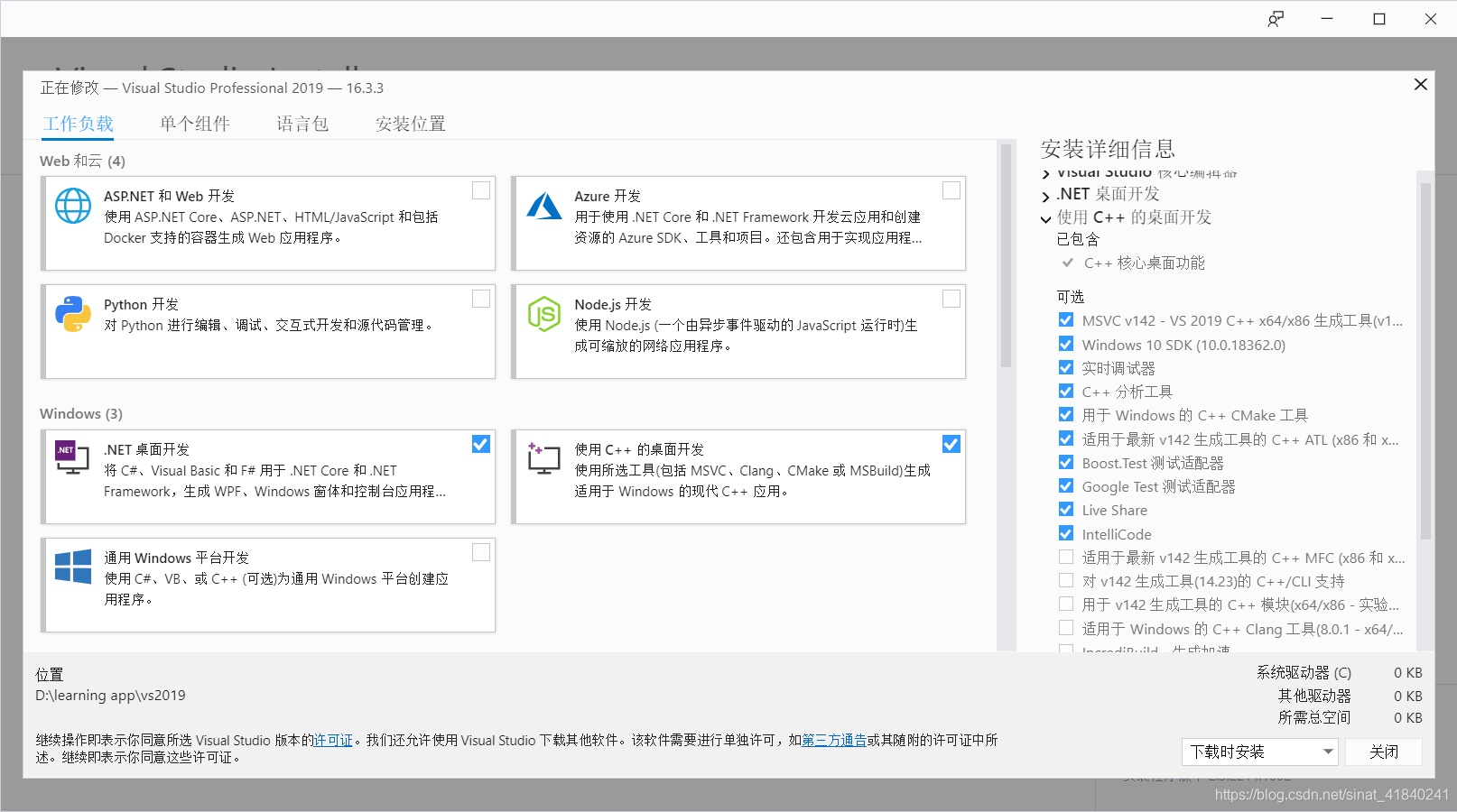The height and width of the screenshot is (812, 1457).
Task: Click the Azure development logo icon
Action: [543, 206]
